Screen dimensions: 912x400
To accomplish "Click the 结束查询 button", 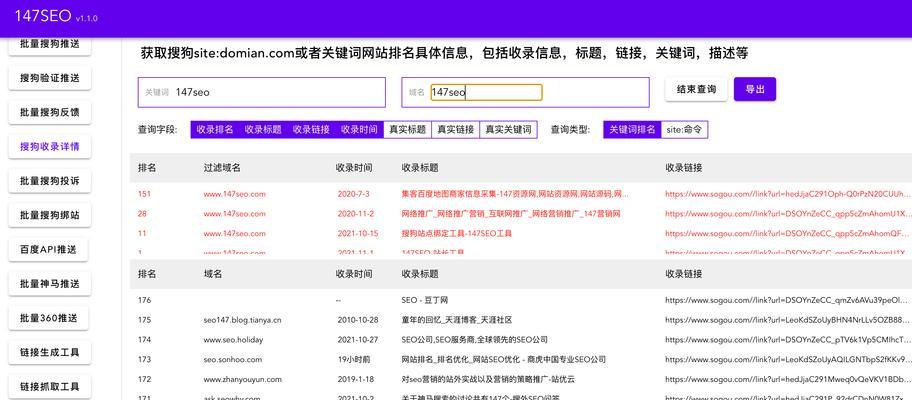I will (696, 90).
